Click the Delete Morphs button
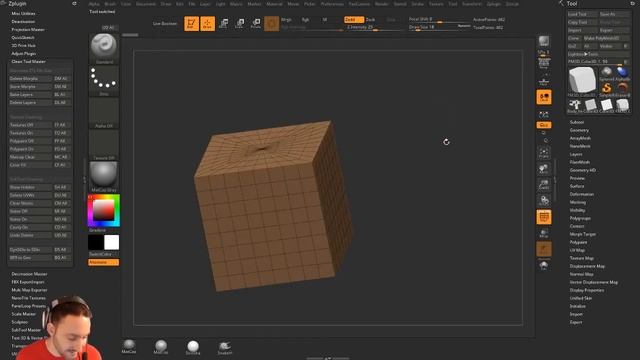Image resolution: width=640 pixels, height=360 pixels. click(31, 78)
